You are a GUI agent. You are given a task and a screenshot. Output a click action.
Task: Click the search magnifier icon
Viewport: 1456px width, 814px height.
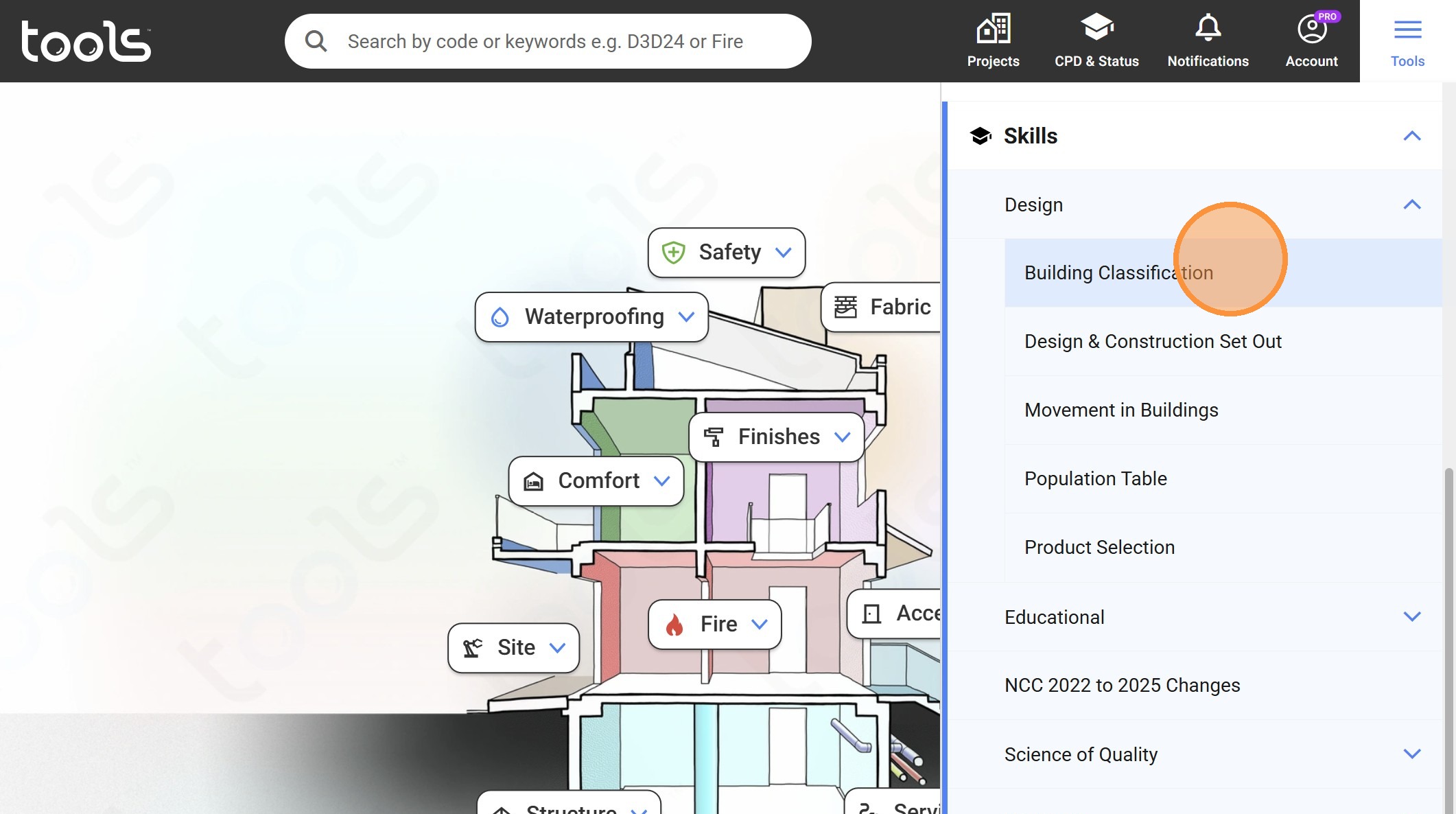(x=316, y=41)
